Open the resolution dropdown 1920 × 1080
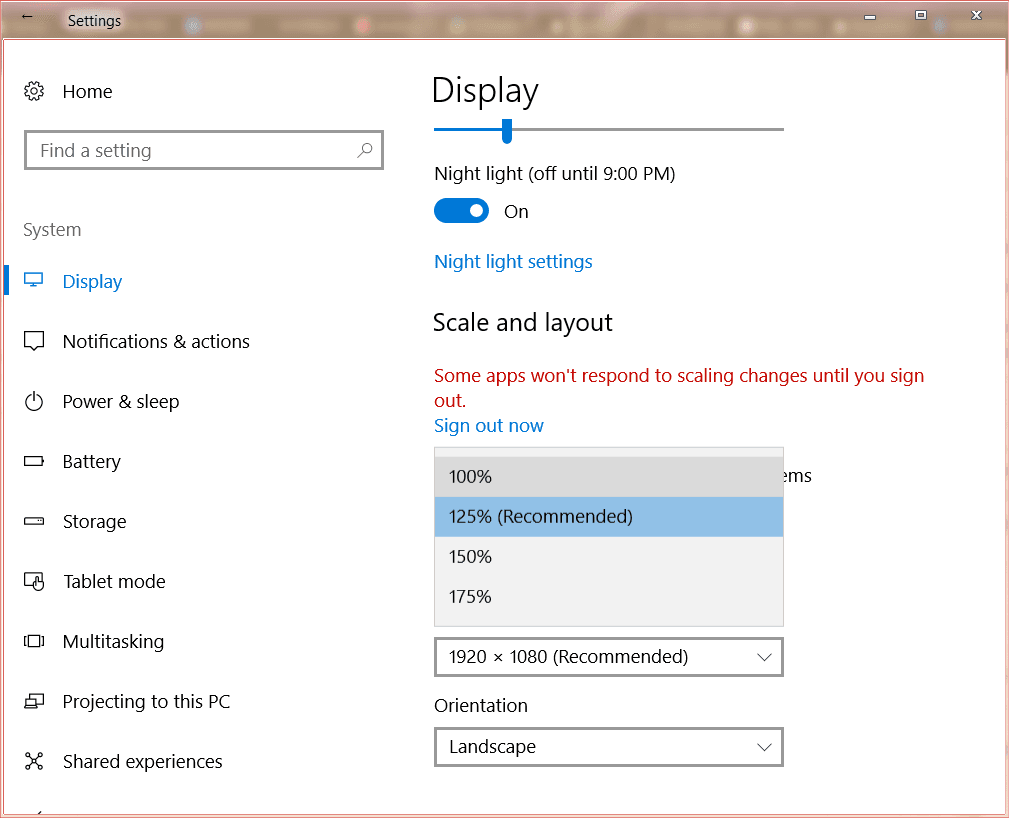Screen dimensions: 1009x818 coord(609,657)
